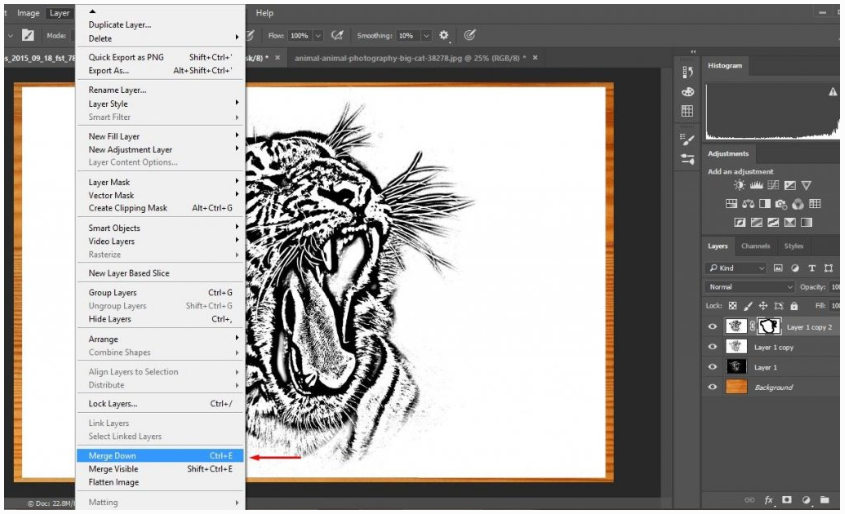The height and width of the screenshot is (514, 845).
Task: Click the new group folder icon
Action: (825, 500)
